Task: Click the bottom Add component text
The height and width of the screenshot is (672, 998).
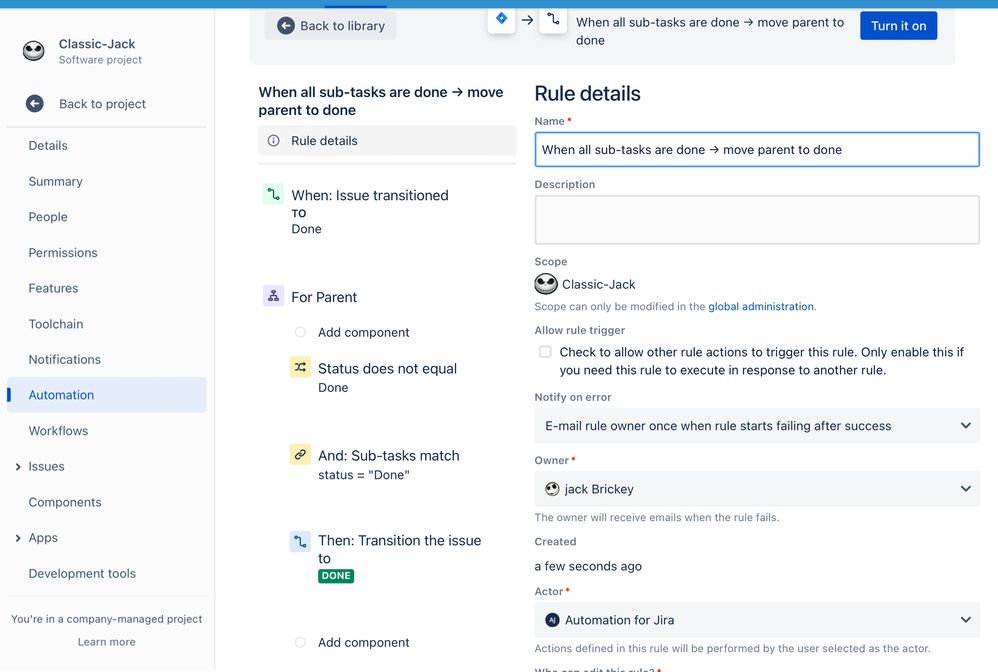Action: (363, 642)
